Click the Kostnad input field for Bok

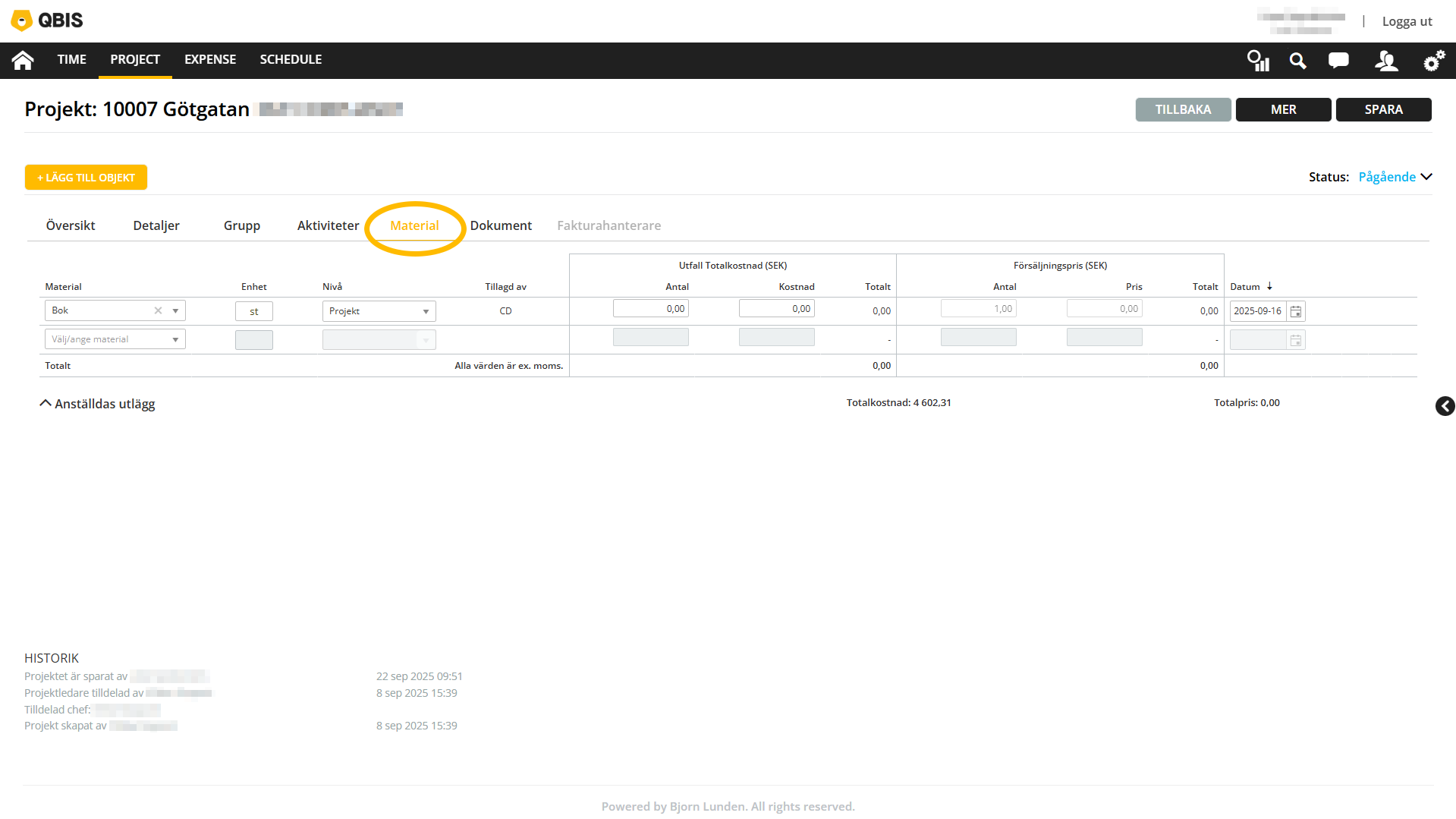776,309
